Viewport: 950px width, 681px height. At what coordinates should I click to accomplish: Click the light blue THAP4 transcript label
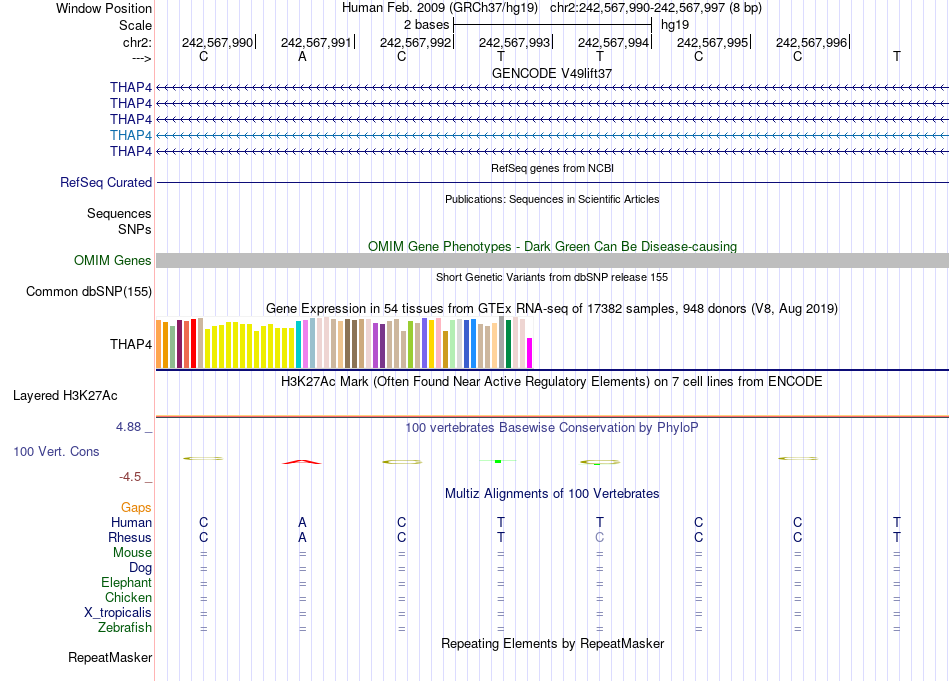pos(131,135)
